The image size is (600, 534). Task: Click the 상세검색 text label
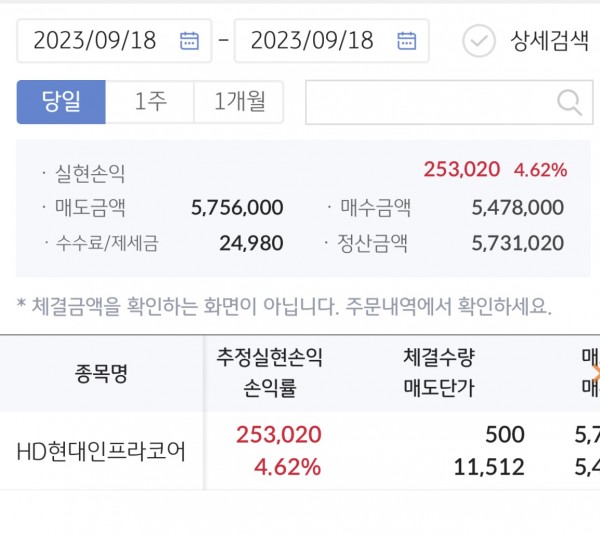click(x=549, y=41)
